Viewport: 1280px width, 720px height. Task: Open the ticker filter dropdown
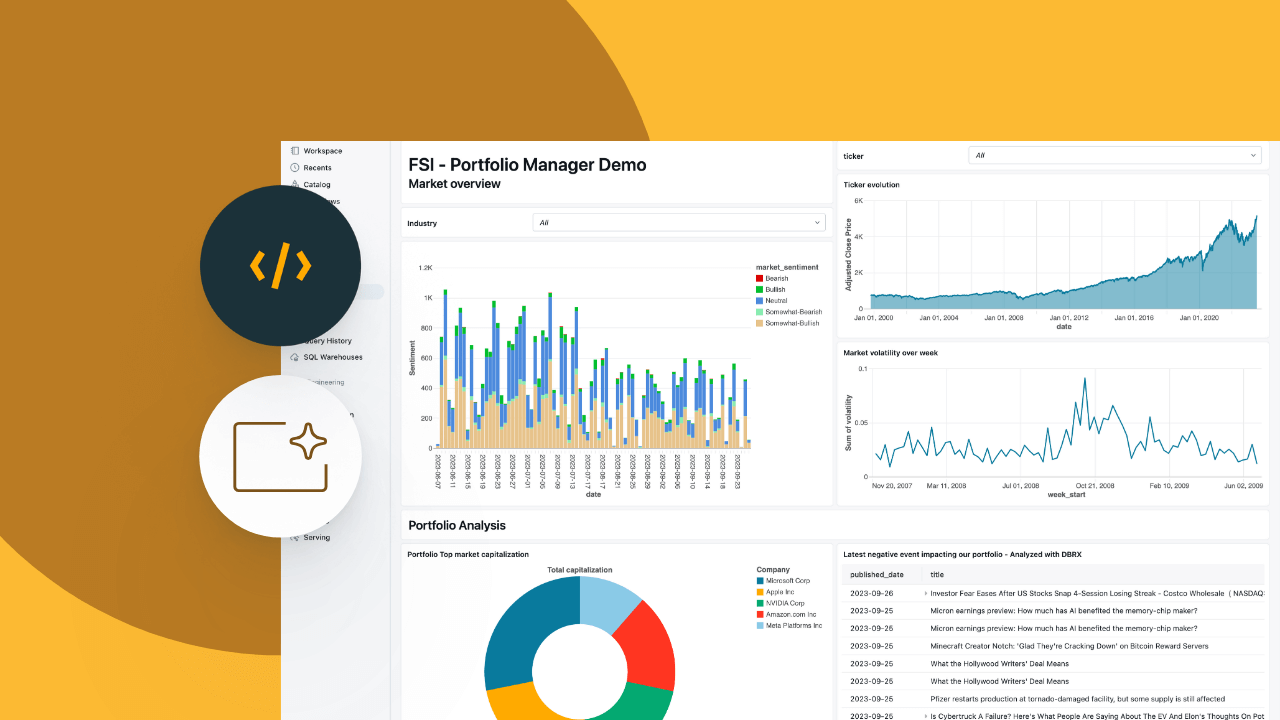pos(1113,155)
